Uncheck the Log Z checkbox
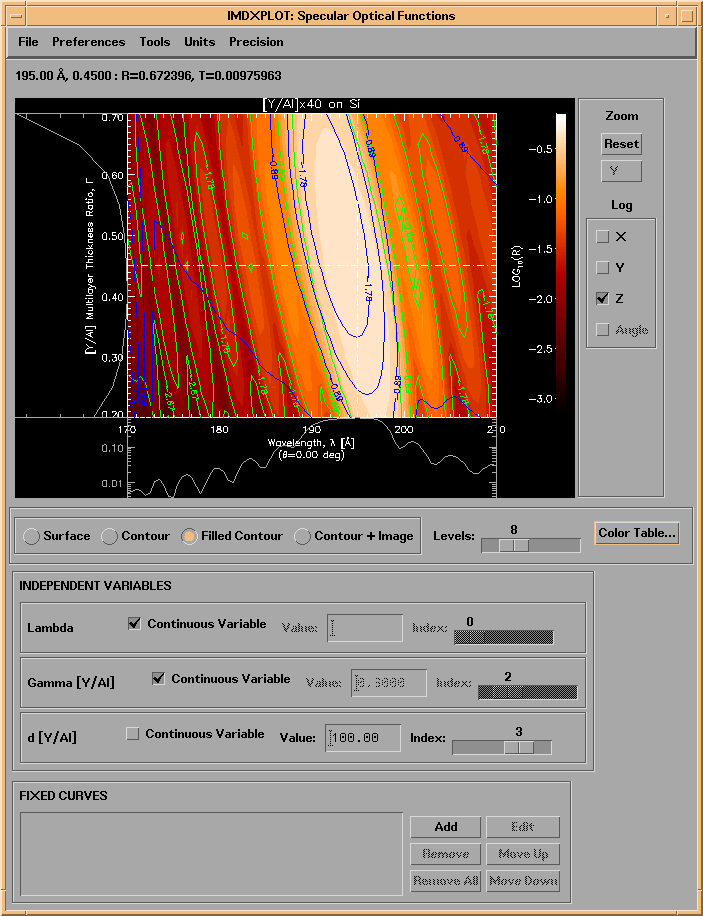 tap(602, 299)
